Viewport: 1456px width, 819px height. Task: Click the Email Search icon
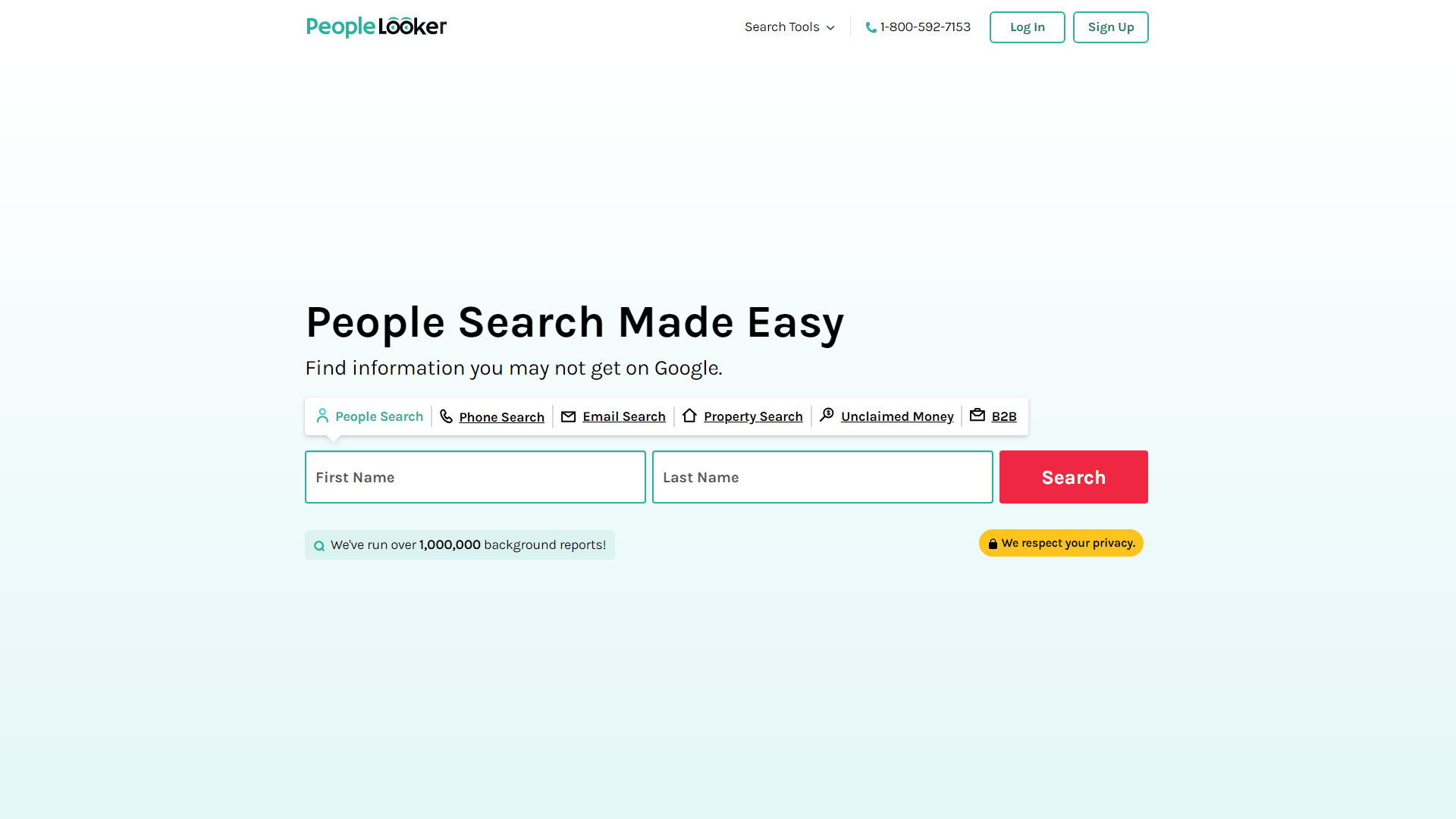(568, 415)
